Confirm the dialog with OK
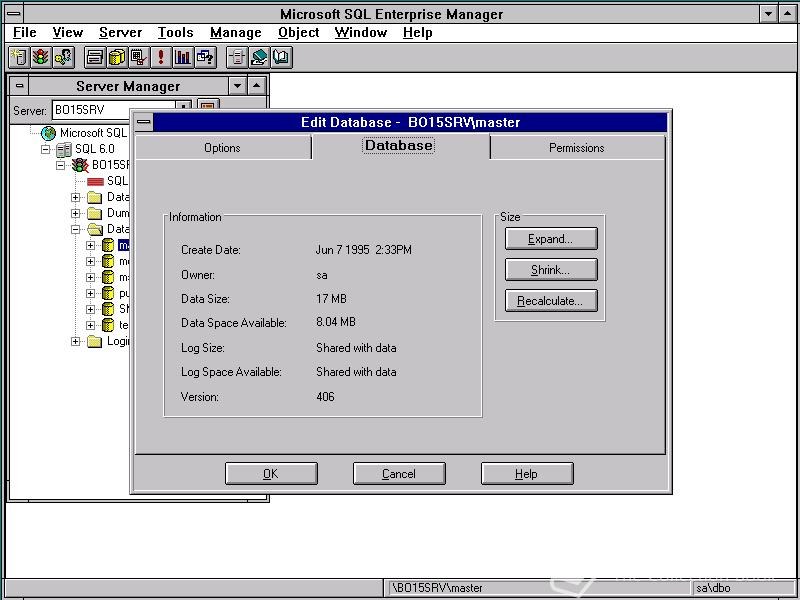Image resolution: width=800 pixels, height=600 pixels. pos(271,474)
